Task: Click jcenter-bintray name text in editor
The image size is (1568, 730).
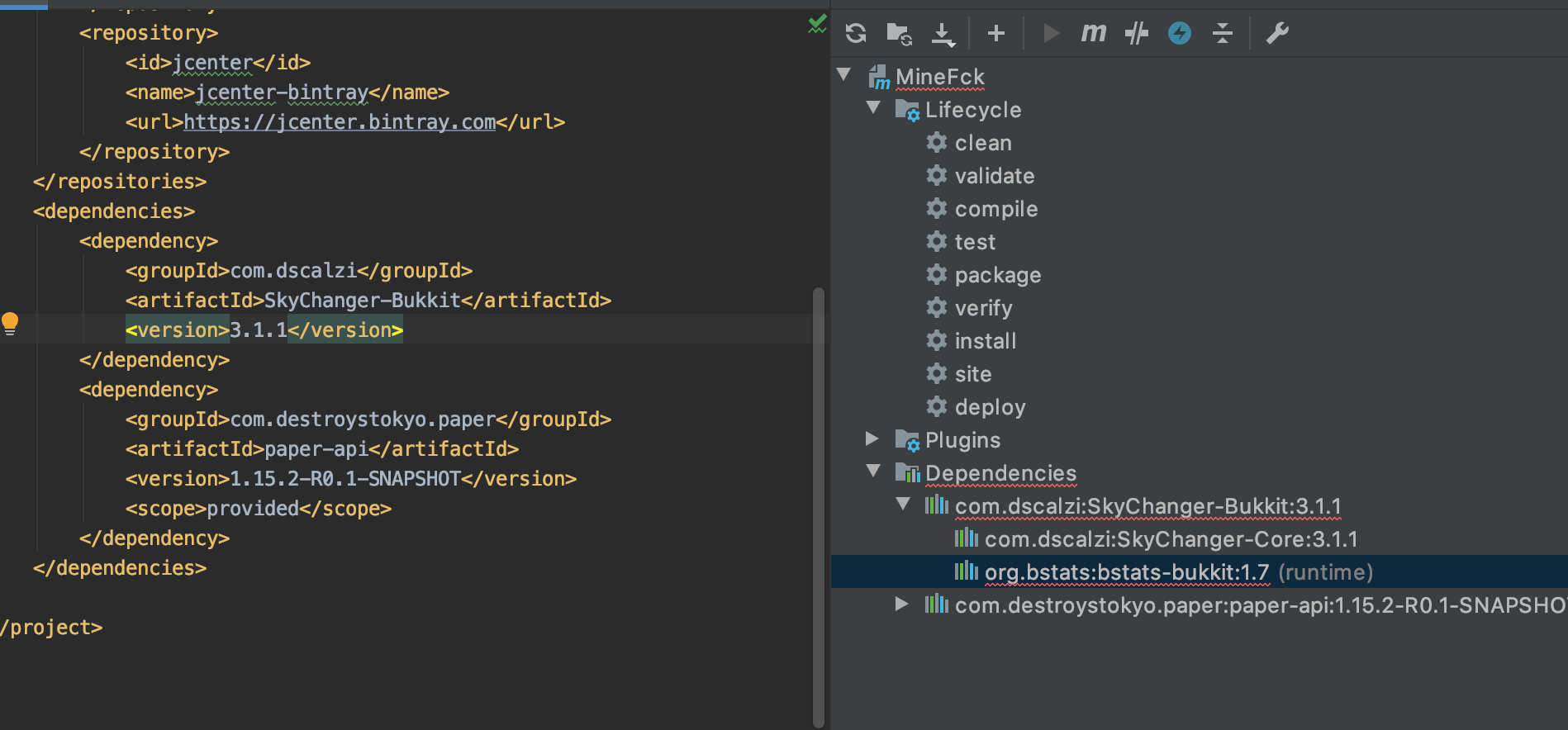Action: [282, 92]
